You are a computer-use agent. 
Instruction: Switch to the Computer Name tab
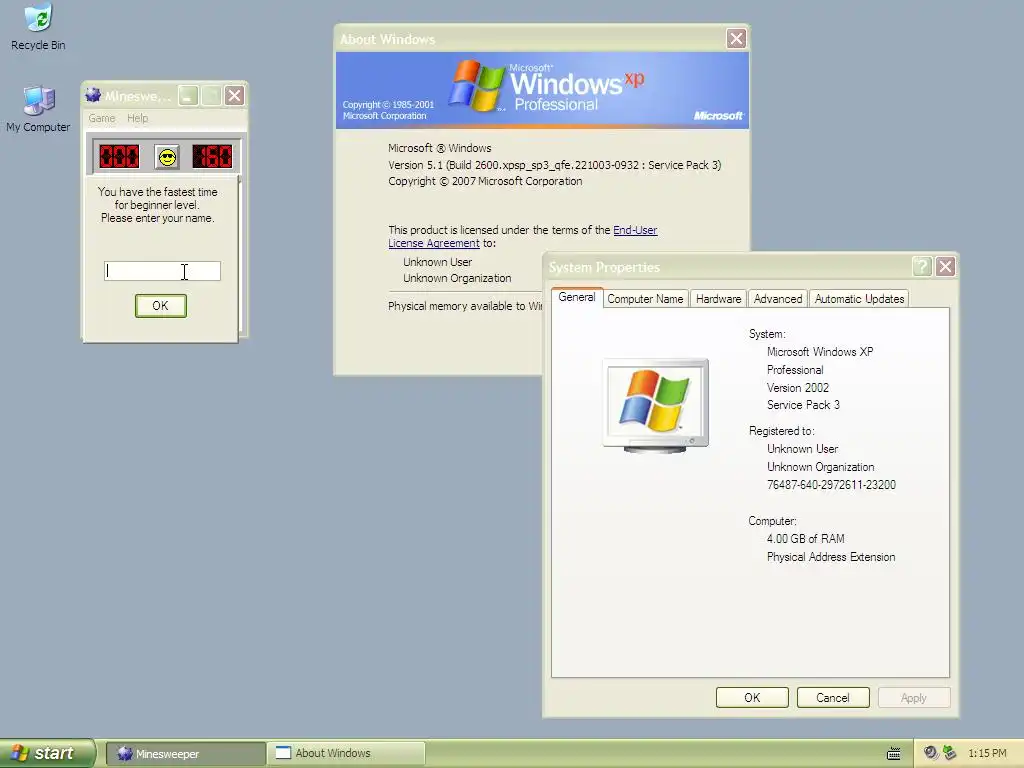(645, 298)
